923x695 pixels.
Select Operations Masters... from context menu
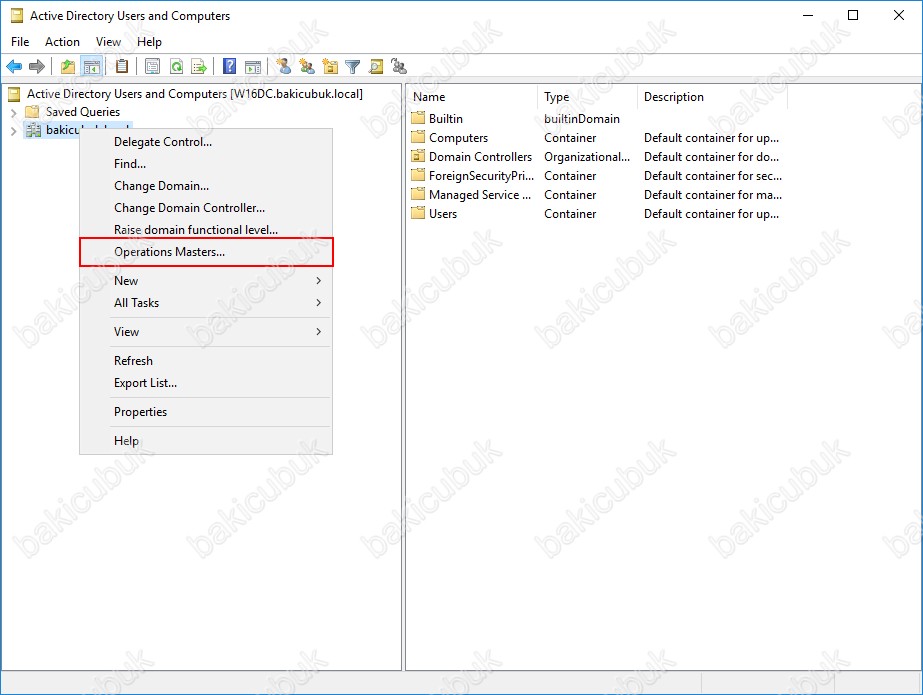(x=206, y=252)
